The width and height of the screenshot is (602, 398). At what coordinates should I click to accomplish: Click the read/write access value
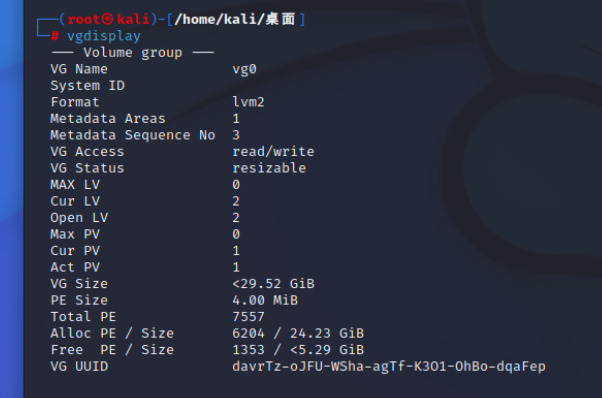click(273, 152)
